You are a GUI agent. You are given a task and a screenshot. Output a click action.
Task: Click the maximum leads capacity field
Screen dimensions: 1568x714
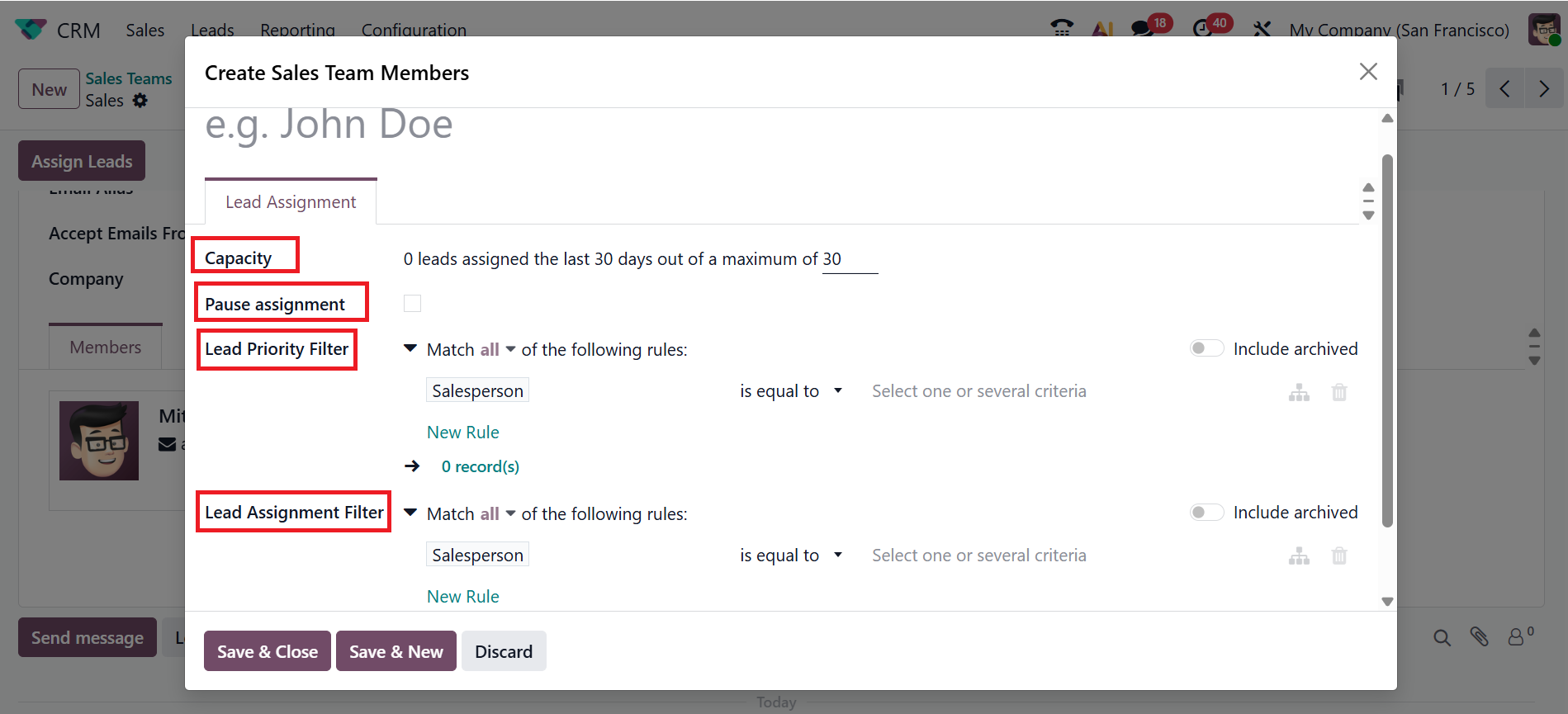click(849, 259)
